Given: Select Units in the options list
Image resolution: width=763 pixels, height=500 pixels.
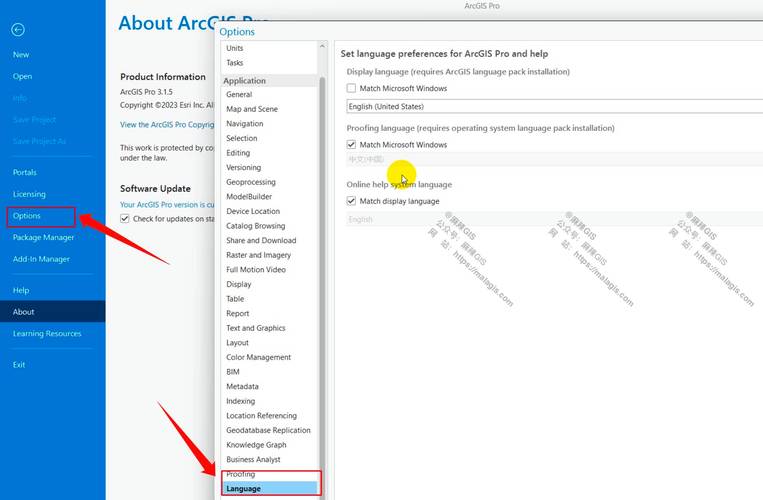Looking at the screenshot, I should [x=235, y=48].
